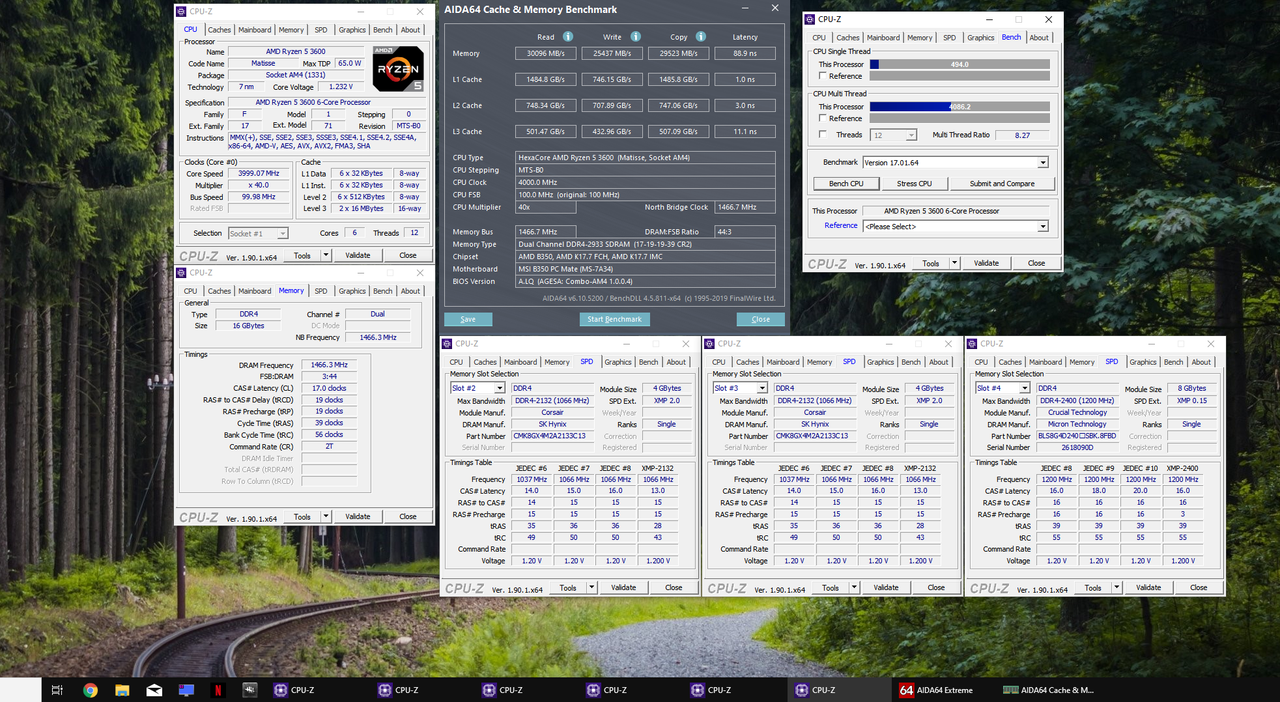Enable Reference checkbox under CPU Single Thread
1280x702 pixels.
(x=823, y=76)
